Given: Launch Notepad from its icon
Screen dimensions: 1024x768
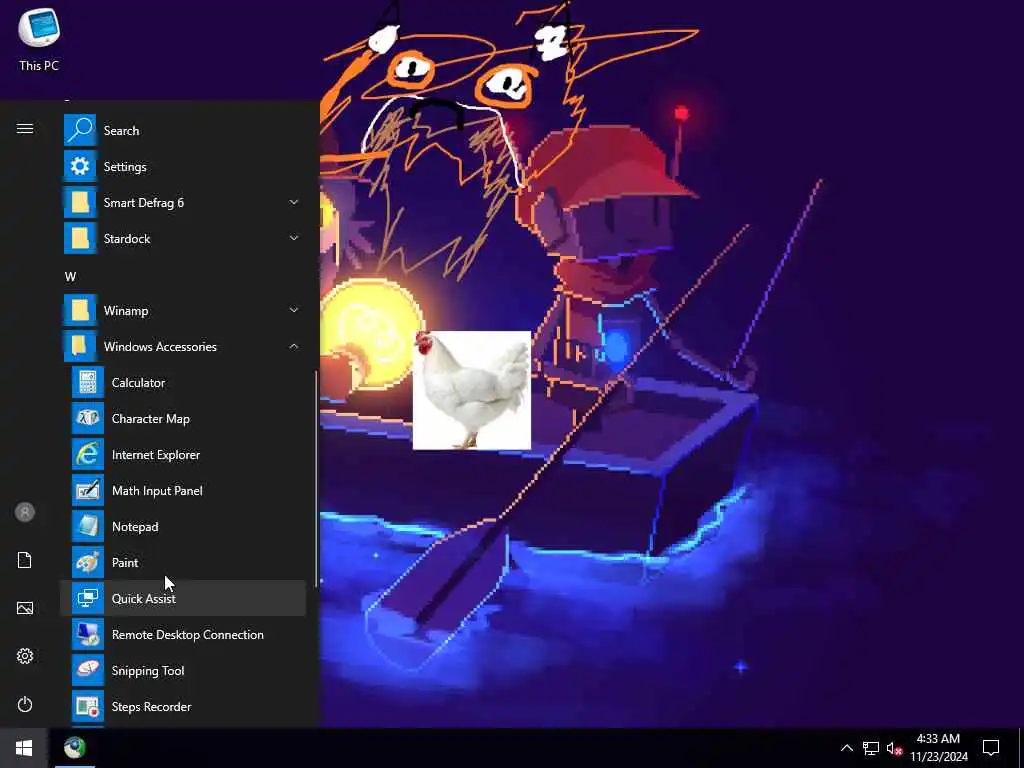Looking at the screenshot, I should [x=88, y=526].
